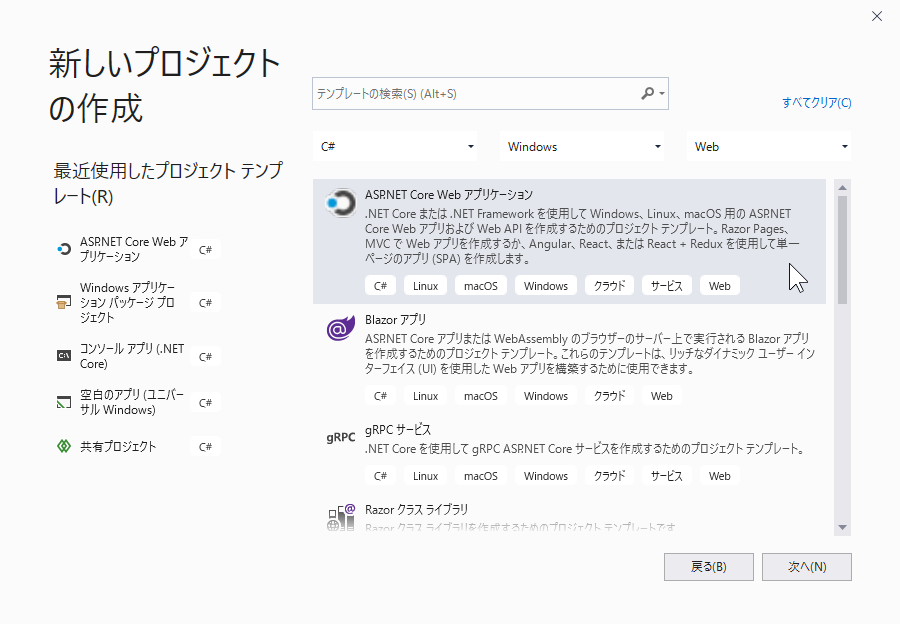900x624 pixels.
Task: Click Linux tag of ASP.NET Core template
Action: pyautogui.click(x=425, y=286)
